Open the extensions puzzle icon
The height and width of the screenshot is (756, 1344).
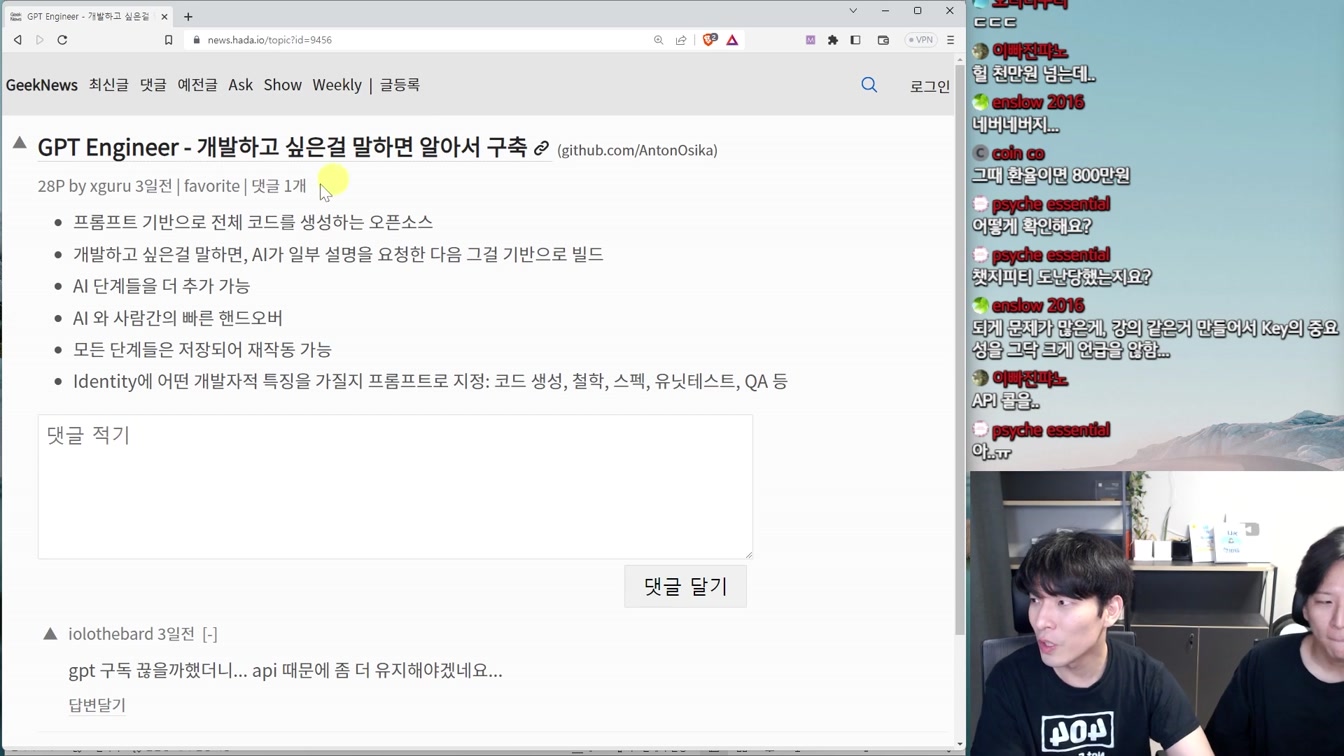point(832,40)
